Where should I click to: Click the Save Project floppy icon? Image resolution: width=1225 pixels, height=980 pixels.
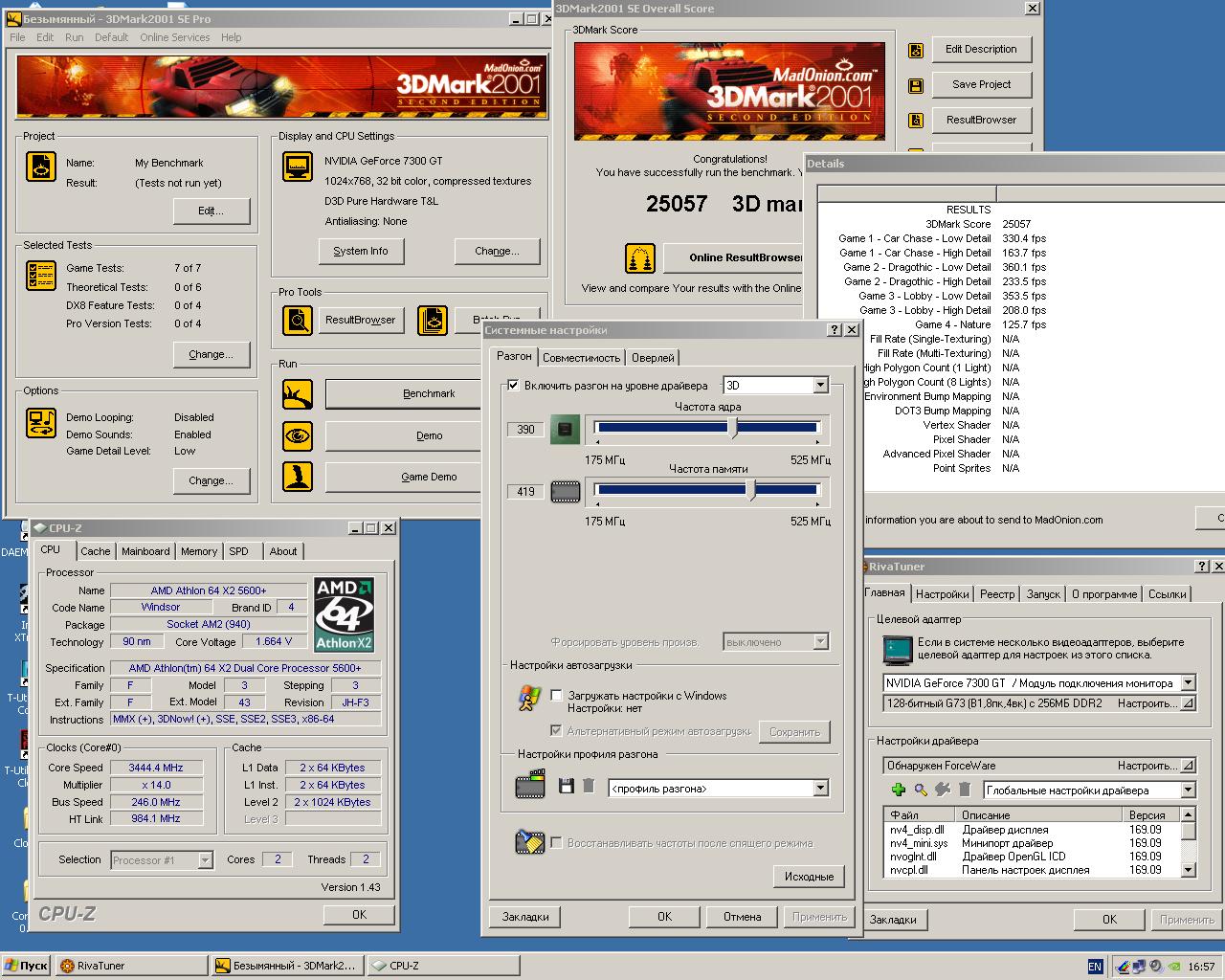pos(916,85)
